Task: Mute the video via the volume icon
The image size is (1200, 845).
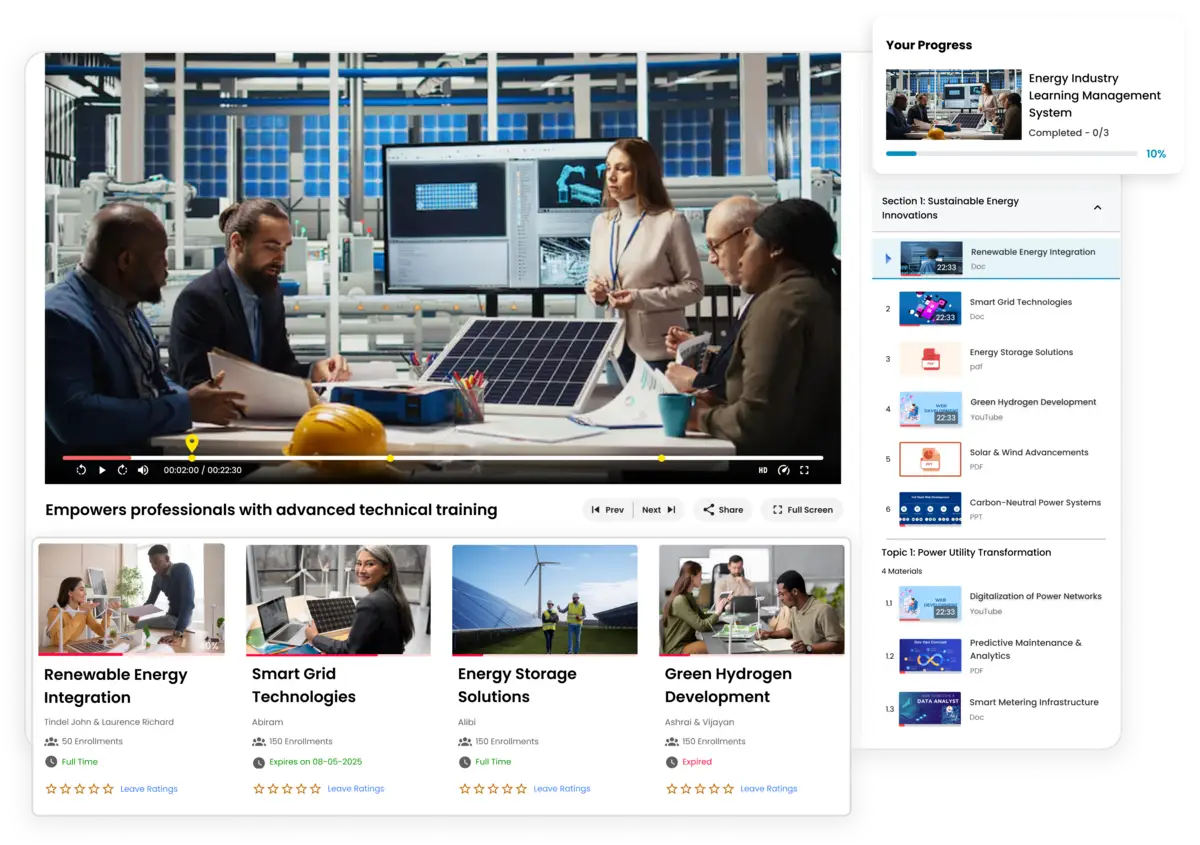Action: pos(143,470)
